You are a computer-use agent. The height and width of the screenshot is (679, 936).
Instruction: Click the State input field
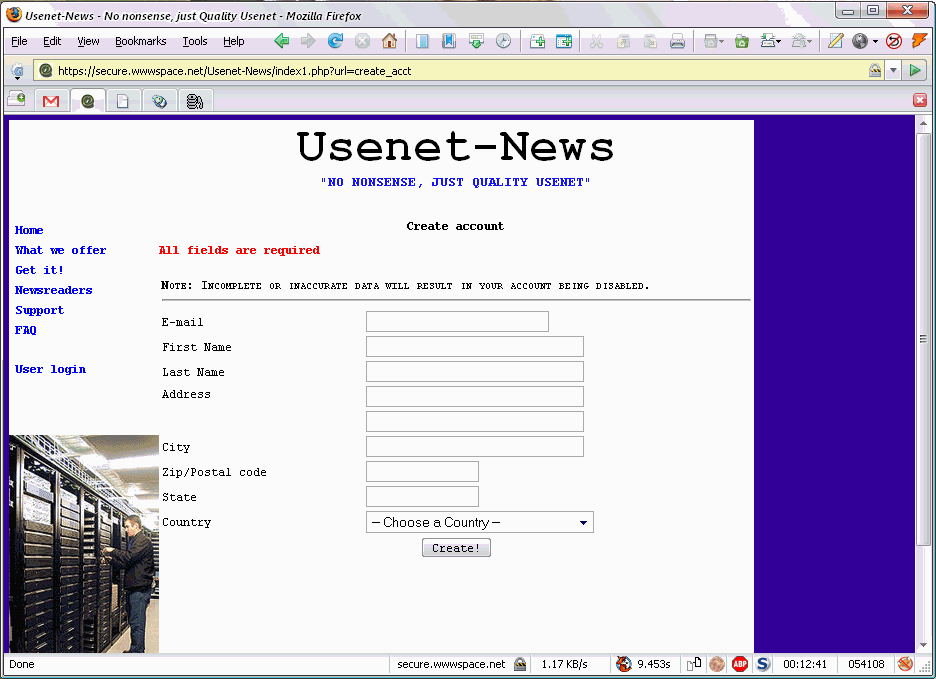(422, 497)
